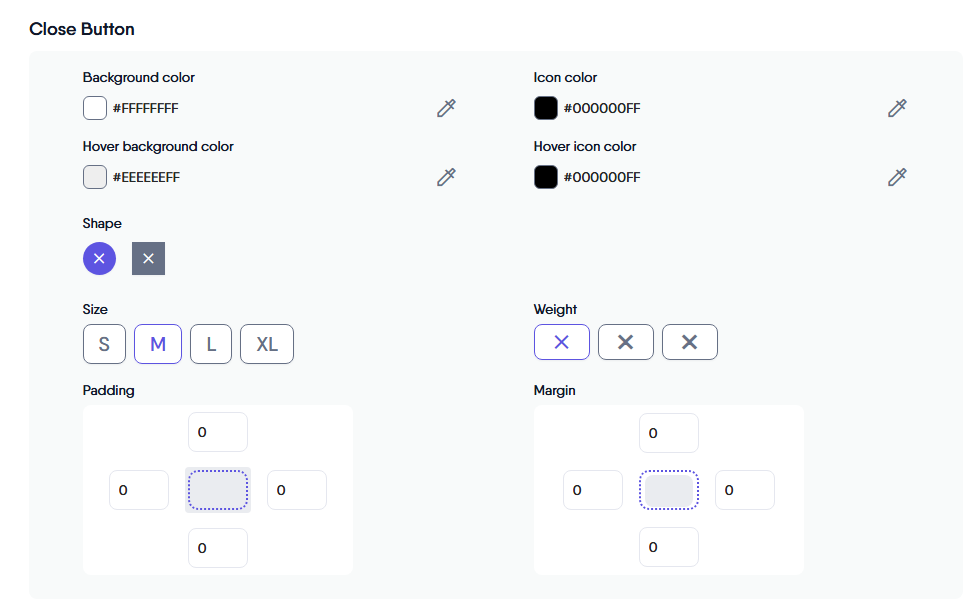The width and height of the screenshot is (977, 600).
Task: Open the Icon color black swatch
Action: pos(546,108)
